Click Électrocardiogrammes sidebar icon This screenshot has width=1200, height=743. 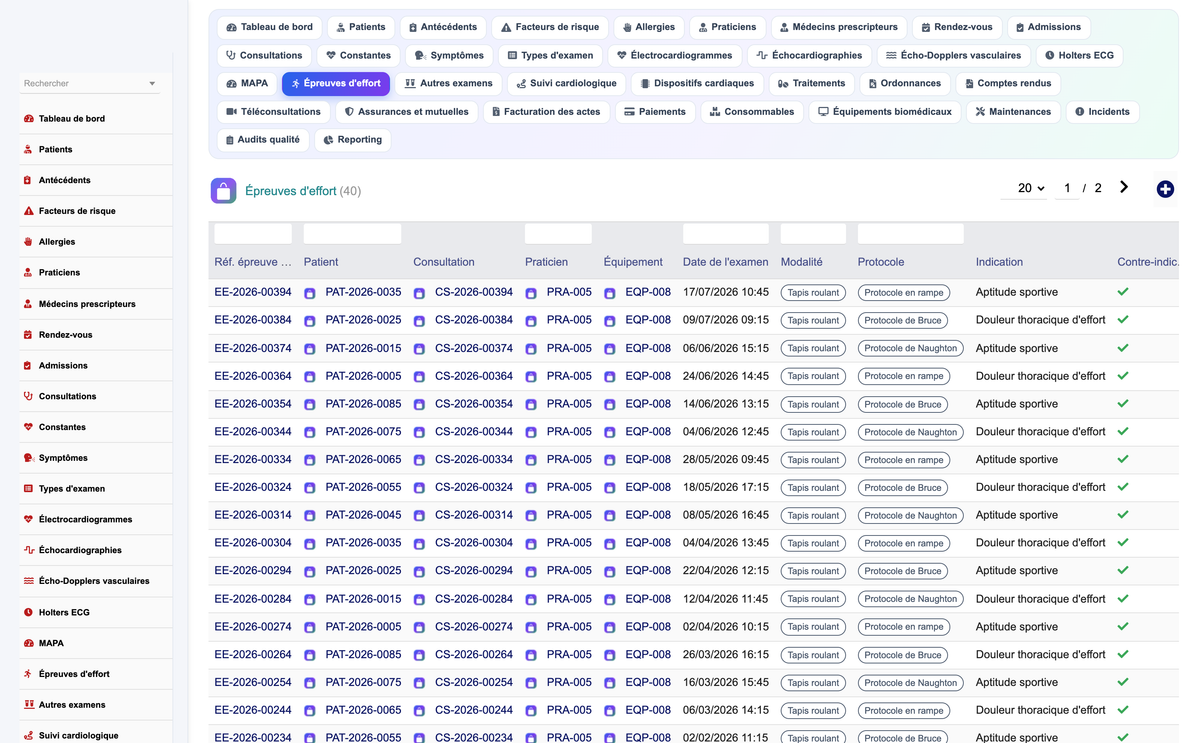coord(28,520)
